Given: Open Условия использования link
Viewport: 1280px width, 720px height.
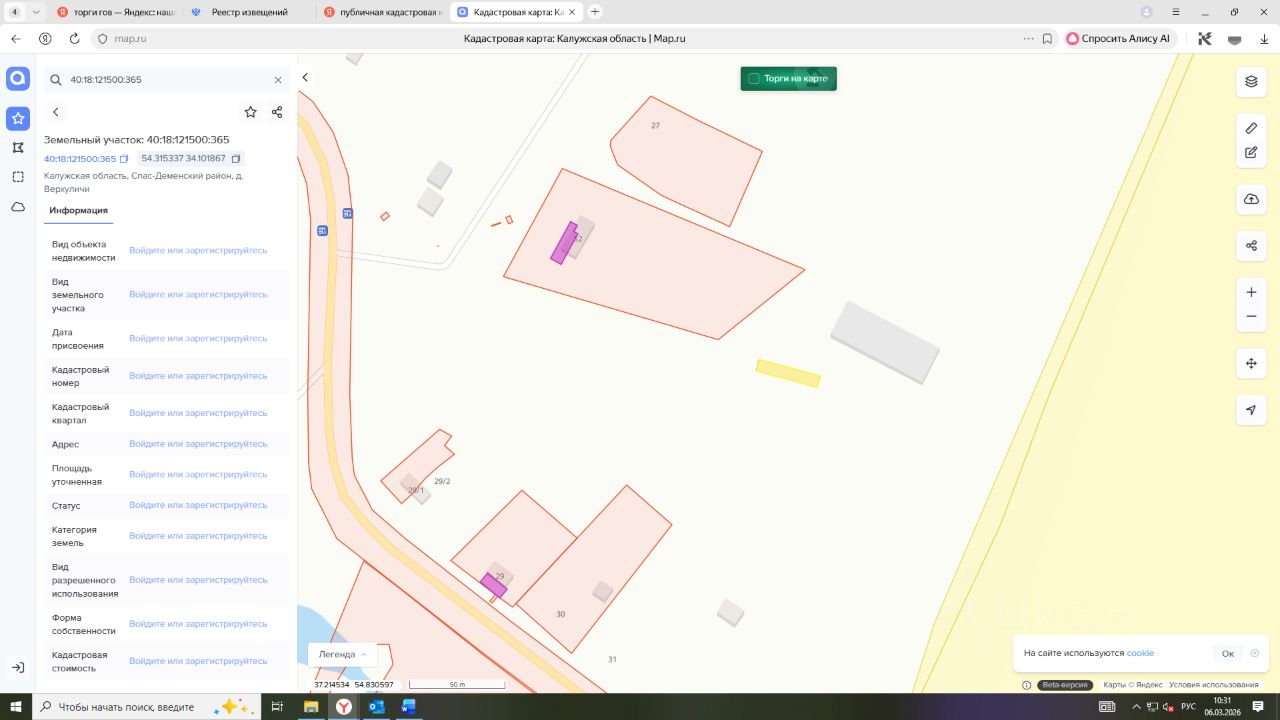Looking at the screenshot, I should (1214, 685).
